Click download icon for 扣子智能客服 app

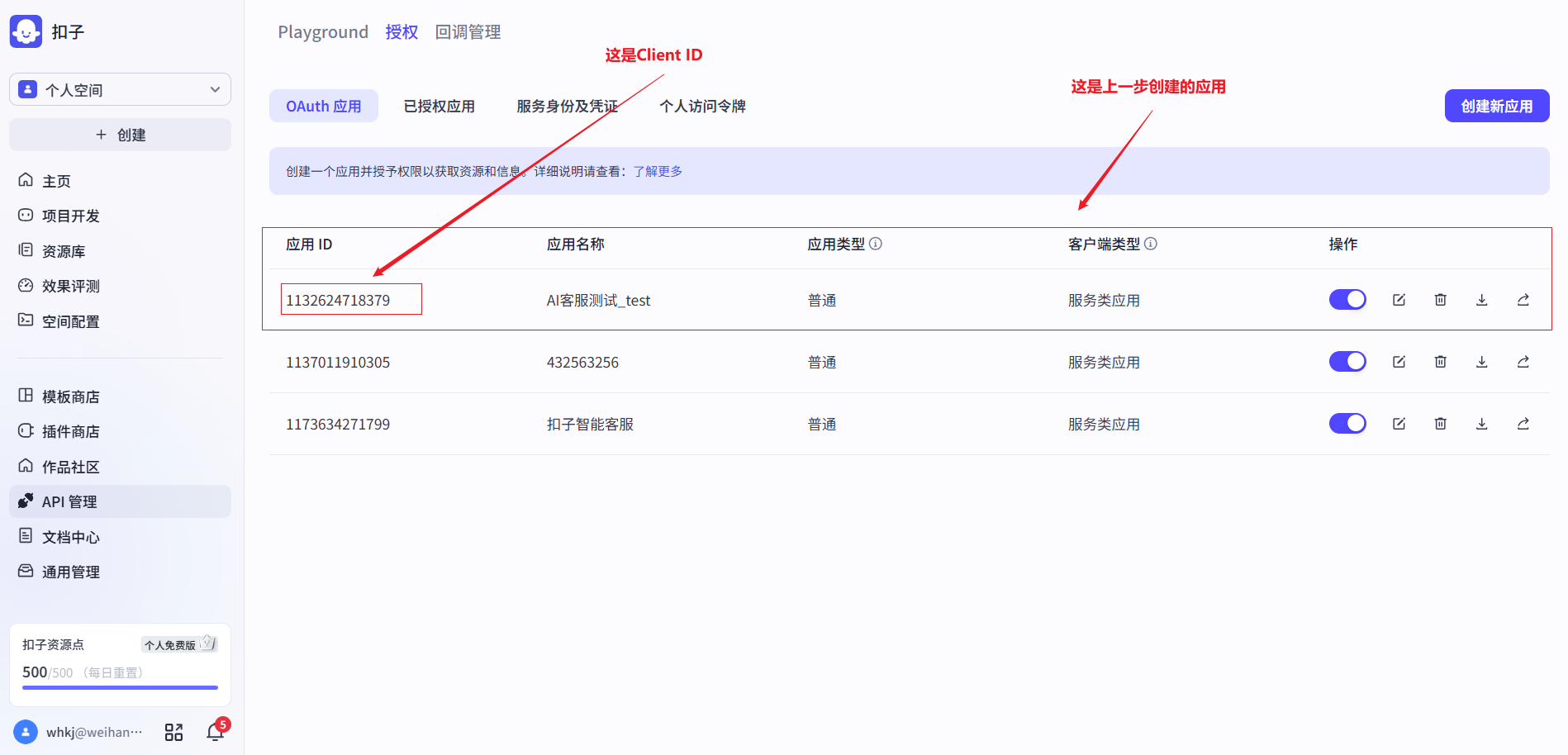point(1481,424)
